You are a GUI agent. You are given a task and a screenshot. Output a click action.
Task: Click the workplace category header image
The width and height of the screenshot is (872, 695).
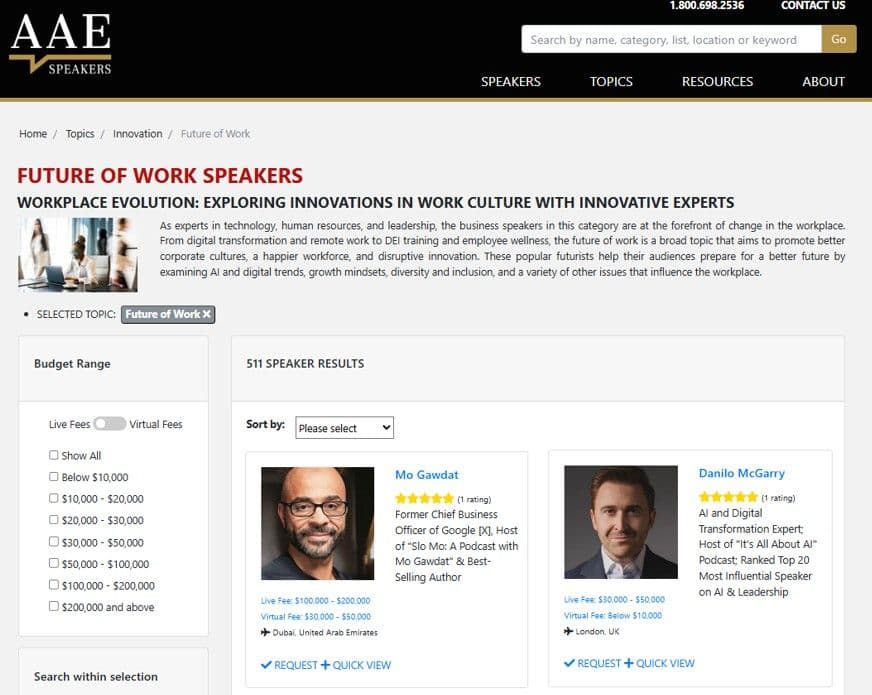(78, 255)
